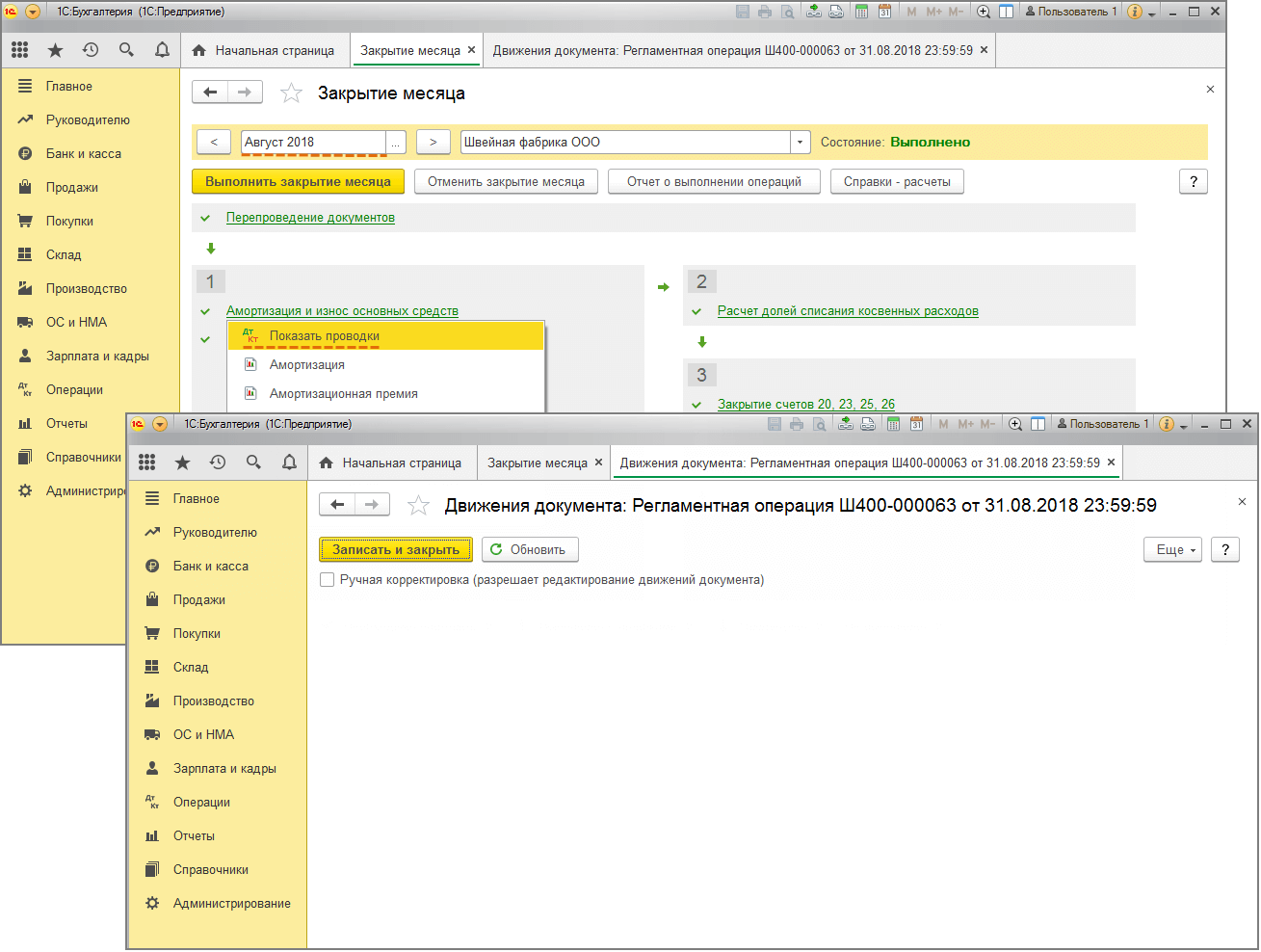Click Отменить закрытие месяца button
The width and height of the screenshot is (1261, 952).
[506, 182]
